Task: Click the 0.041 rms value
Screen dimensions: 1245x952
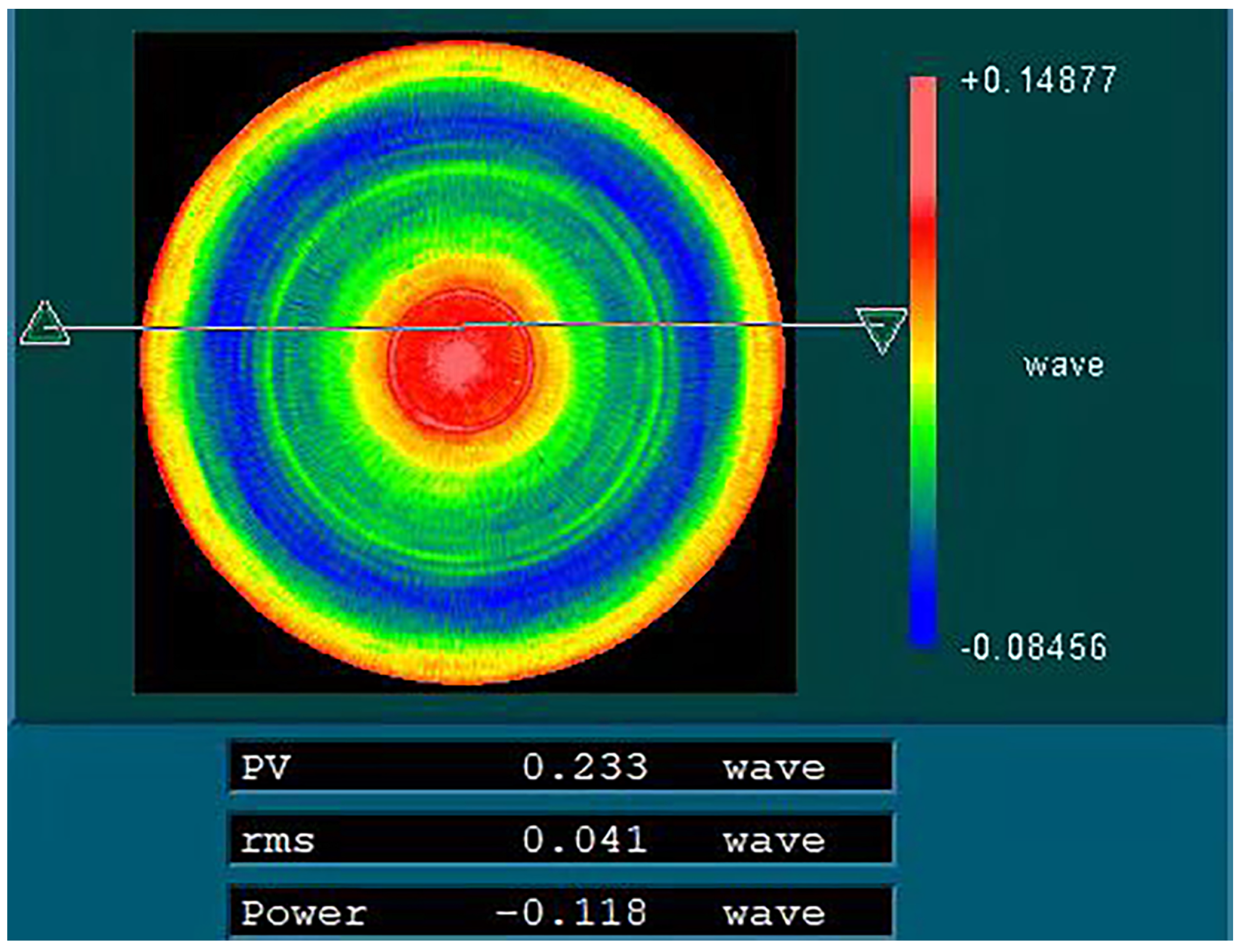Action: pyautogui.click(x=584, y=840)
